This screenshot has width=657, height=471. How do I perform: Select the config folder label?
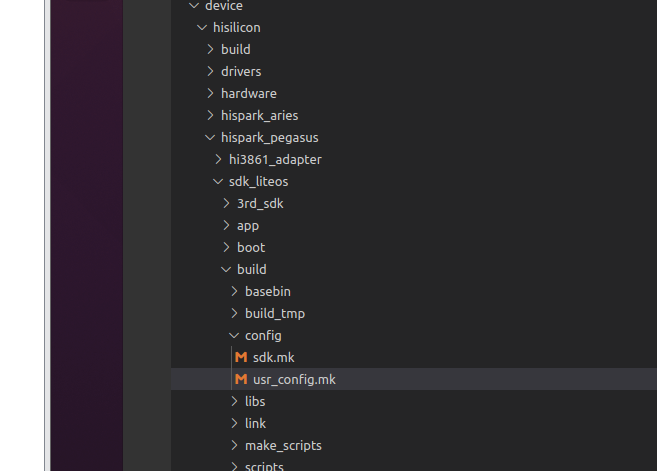coord(263,336)
